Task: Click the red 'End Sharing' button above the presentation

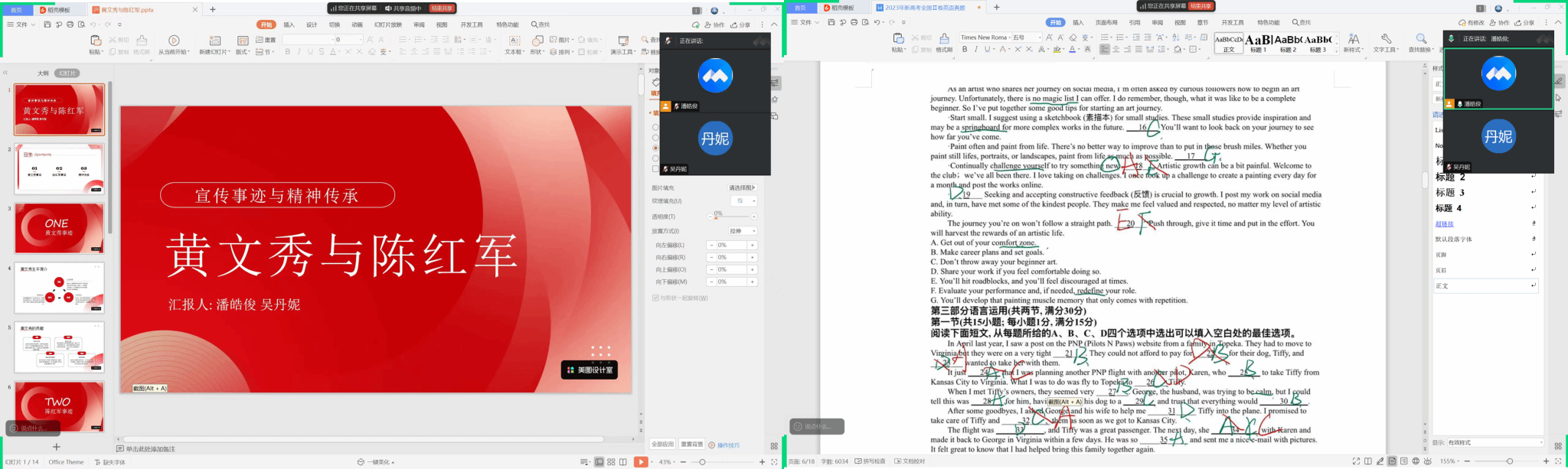Action: [442, 8]
